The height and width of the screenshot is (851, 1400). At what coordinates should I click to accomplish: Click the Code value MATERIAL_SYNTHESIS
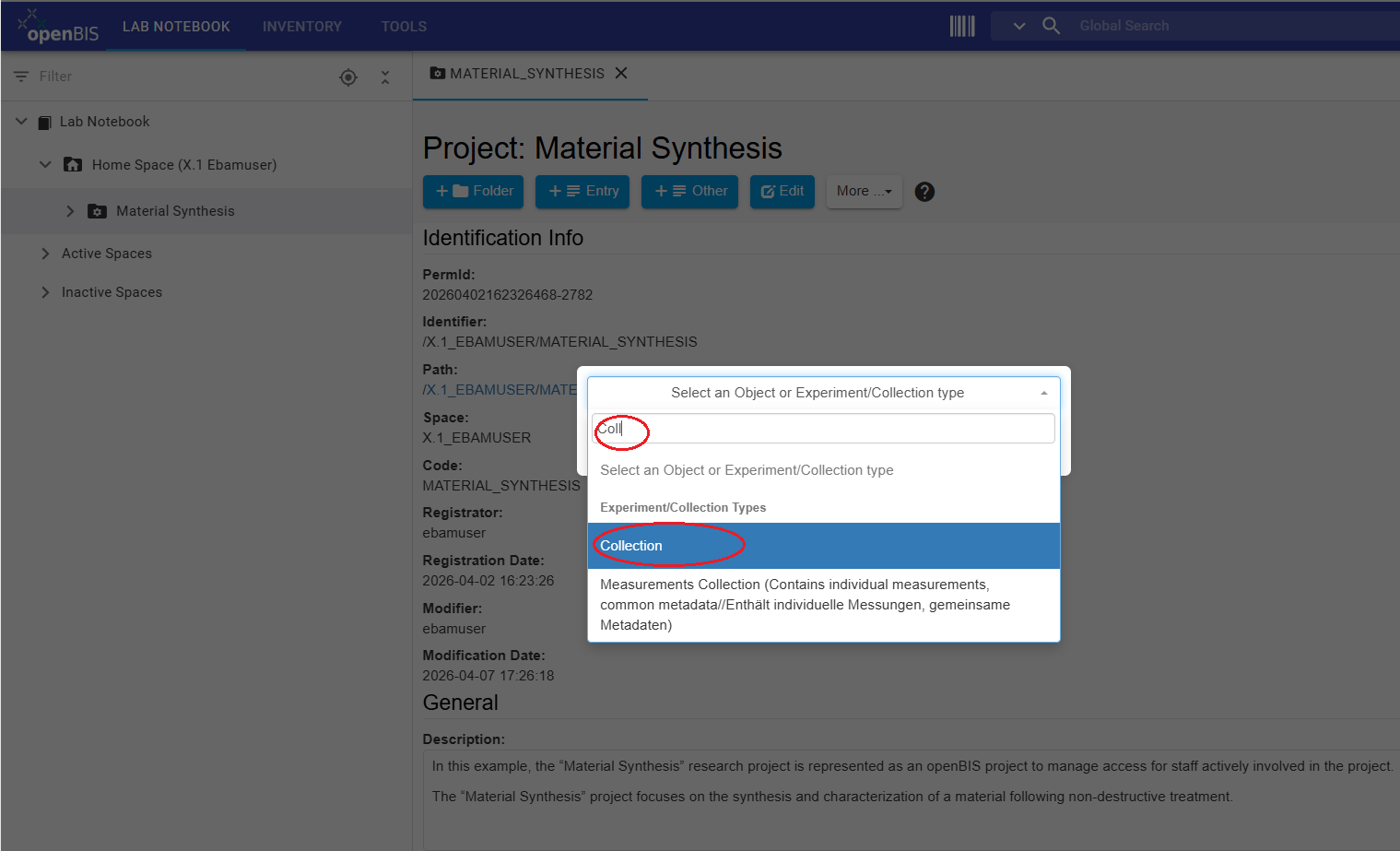(501, 486)
